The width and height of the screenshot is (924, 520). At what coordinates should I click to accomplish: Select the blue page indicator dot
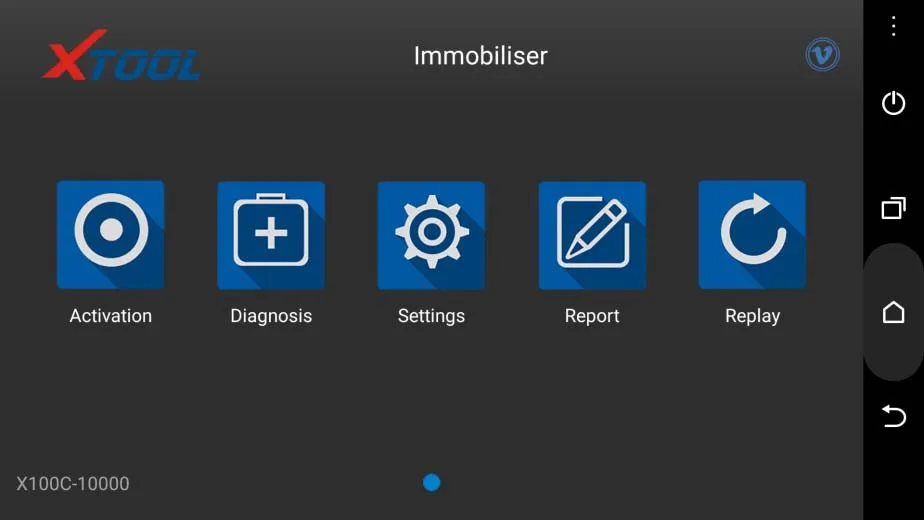[x=431, y=482]
